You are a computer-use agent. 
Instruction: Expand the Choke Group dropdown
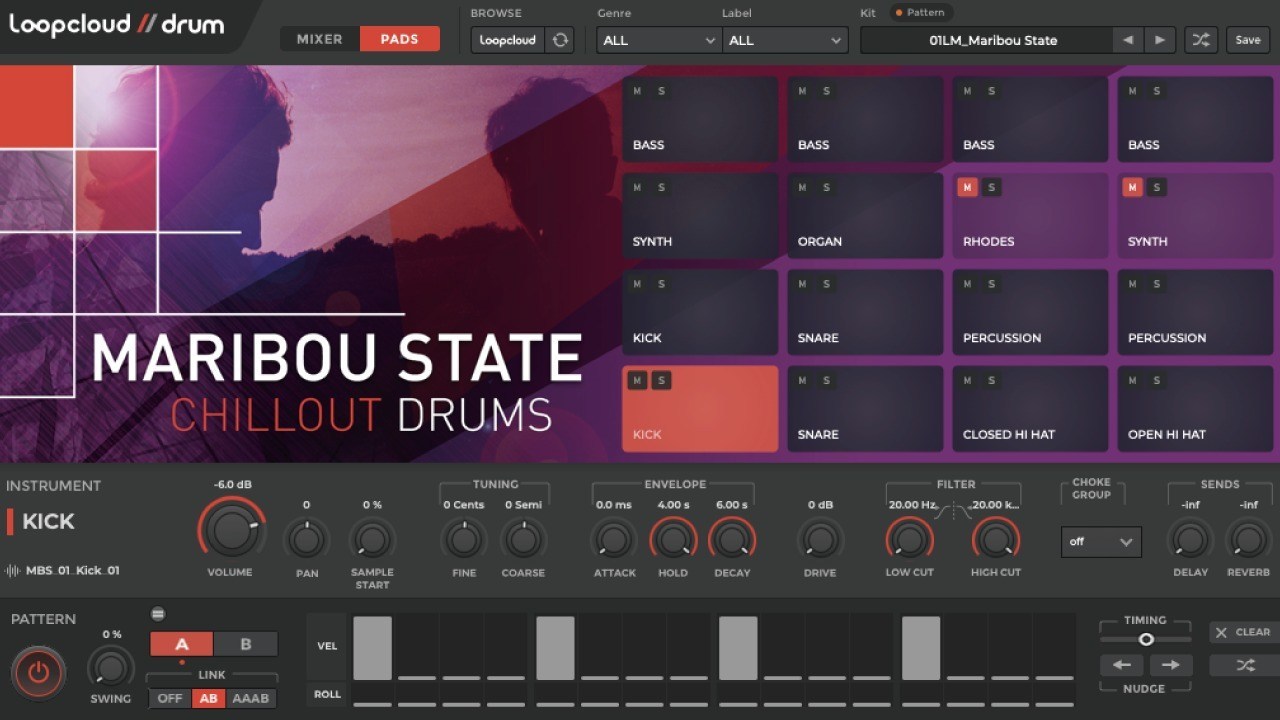1101,542
